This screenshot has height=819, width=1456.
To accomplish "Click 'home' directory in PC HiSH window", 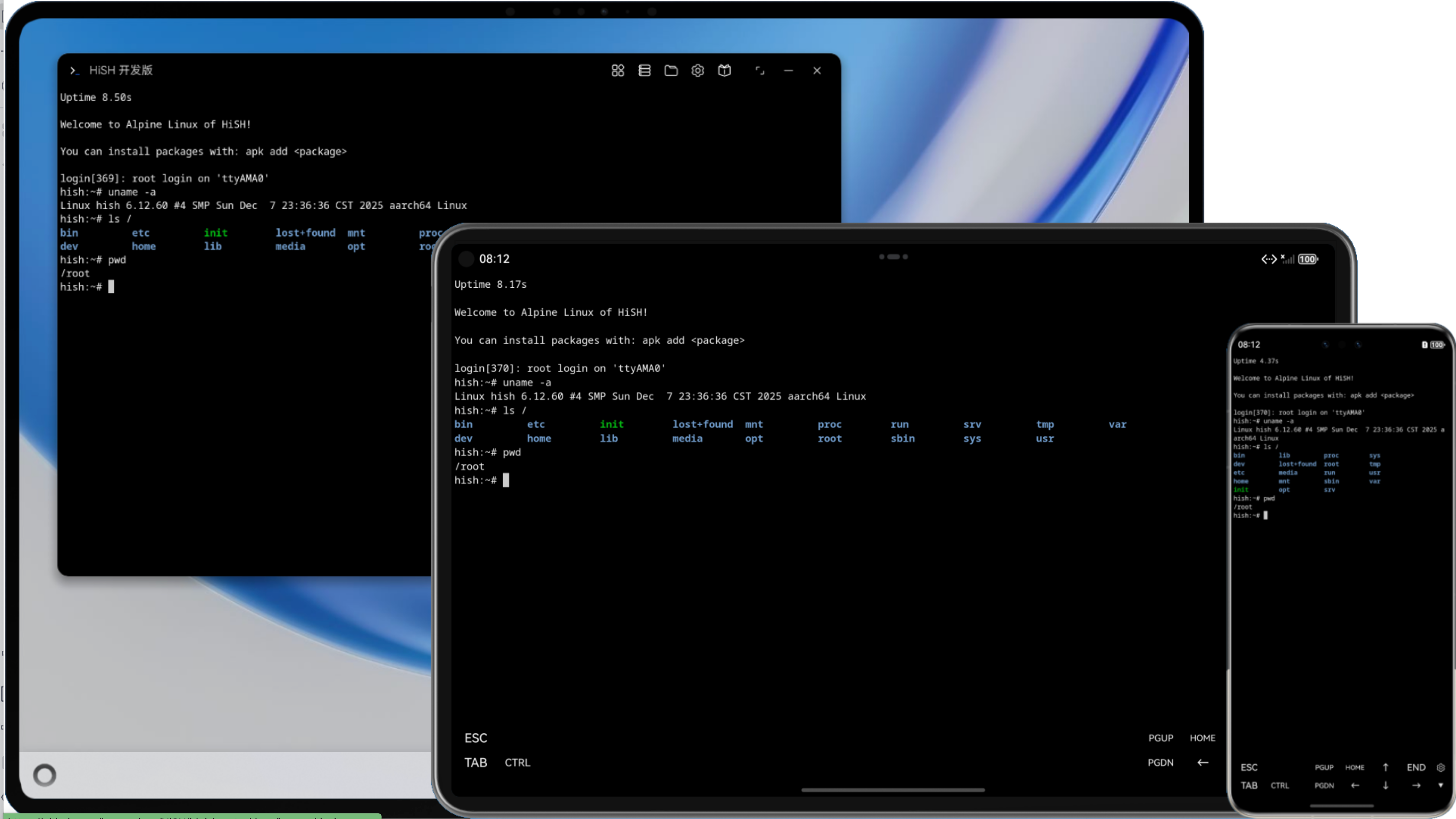I will (144, 246).
